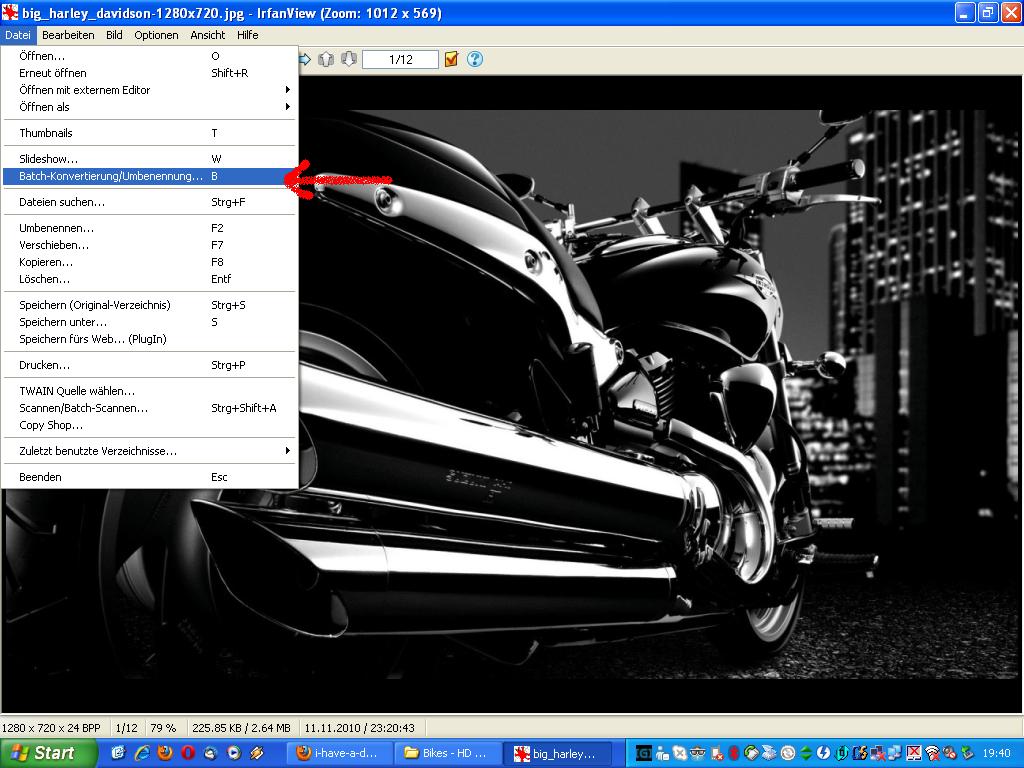Switch to Bikes - HD folder taskbar button
Viewport: 1024px width, 768px height.
449,754
